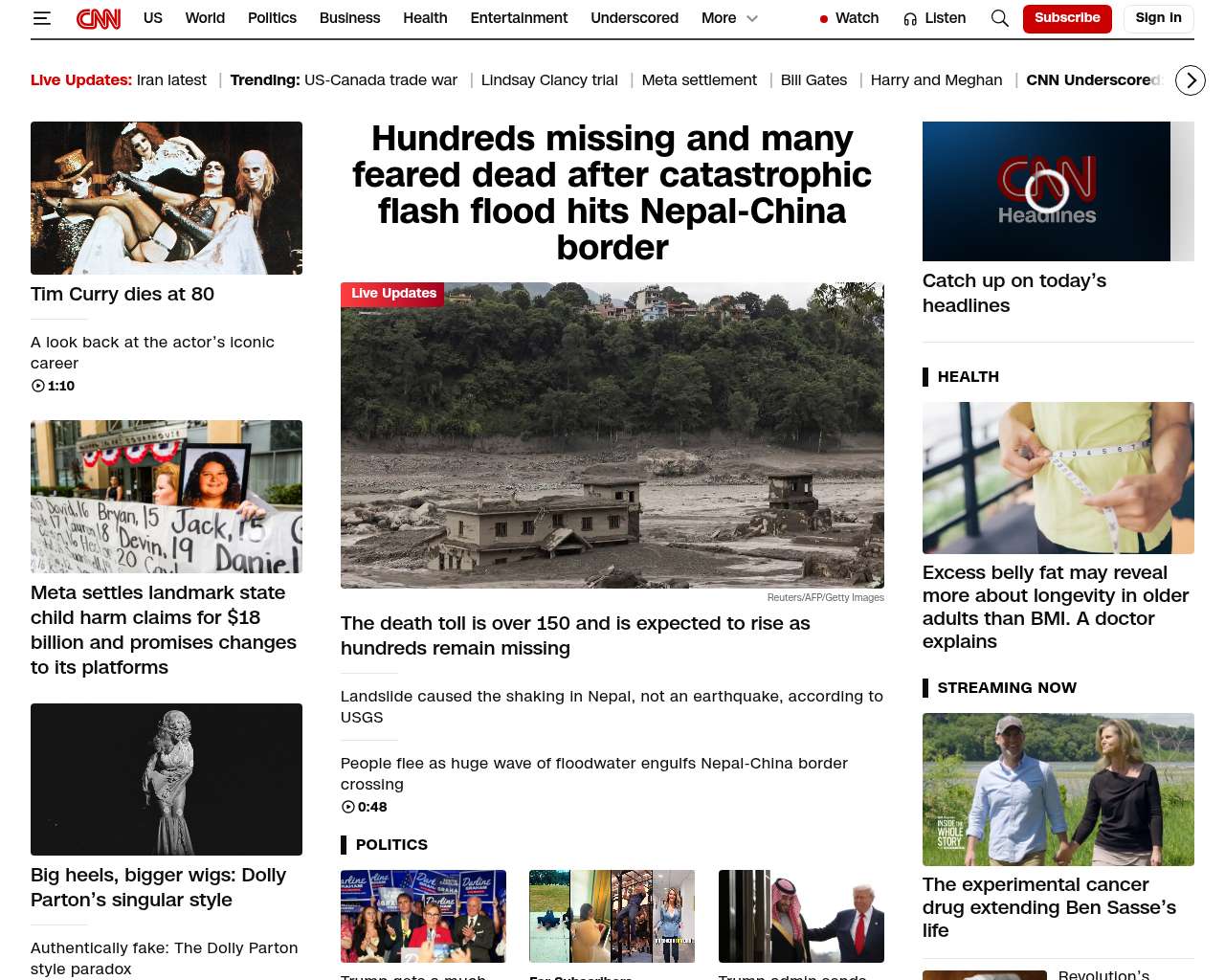1225x980 pixels.
Task: Open the collage politics thumbnail
Action: 612,916
